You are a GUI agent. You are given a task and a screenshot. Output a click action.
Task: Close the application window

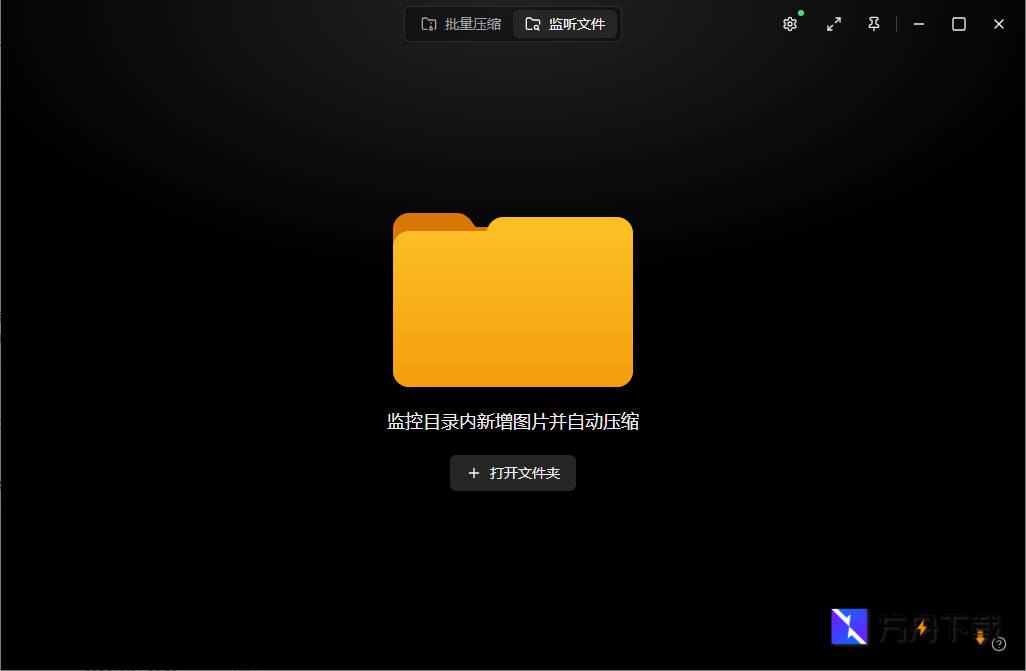coord(998,23)
